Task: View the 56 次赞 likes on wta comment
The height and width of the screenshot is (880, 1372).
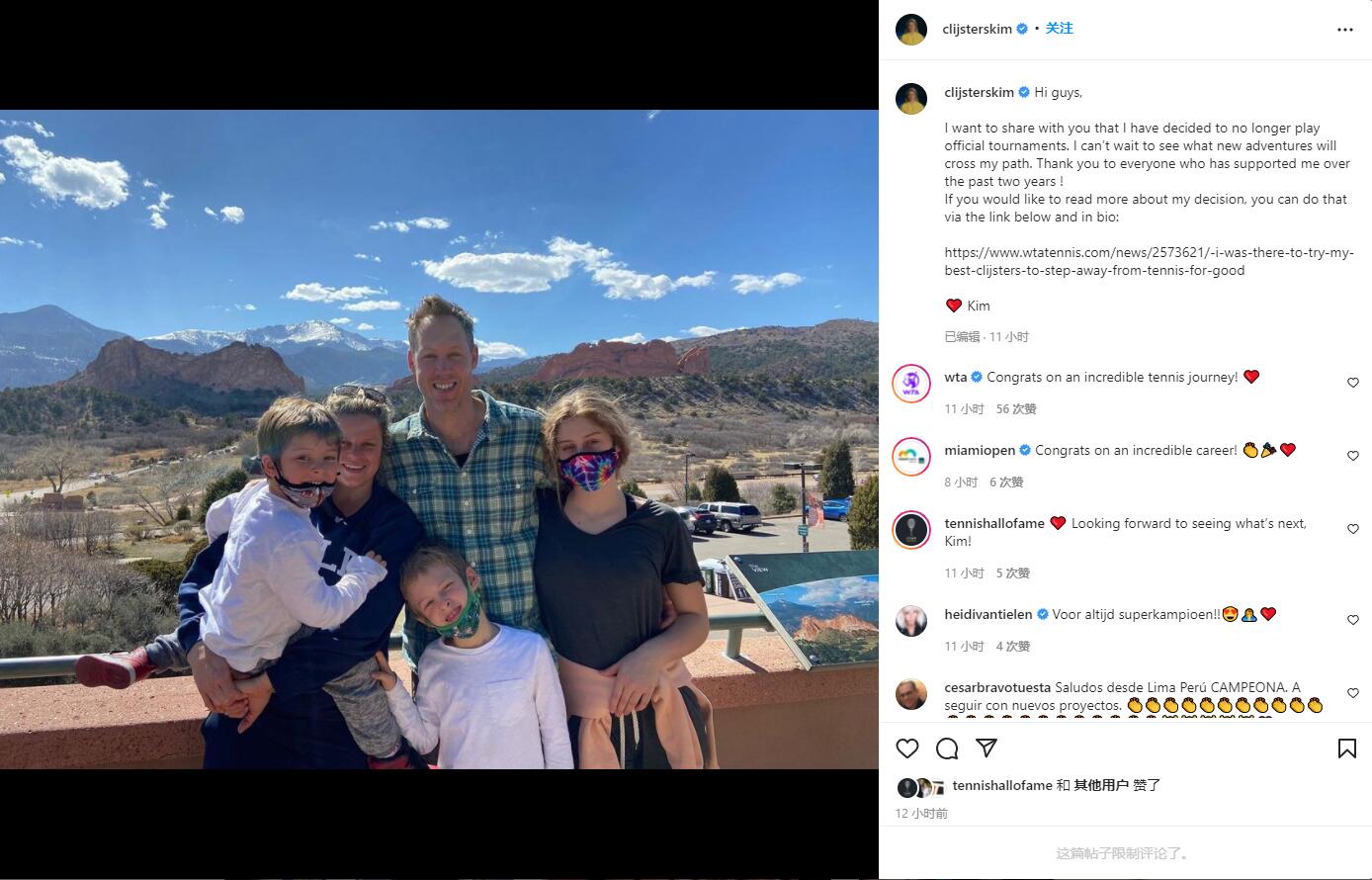Action: [1016, 408]
